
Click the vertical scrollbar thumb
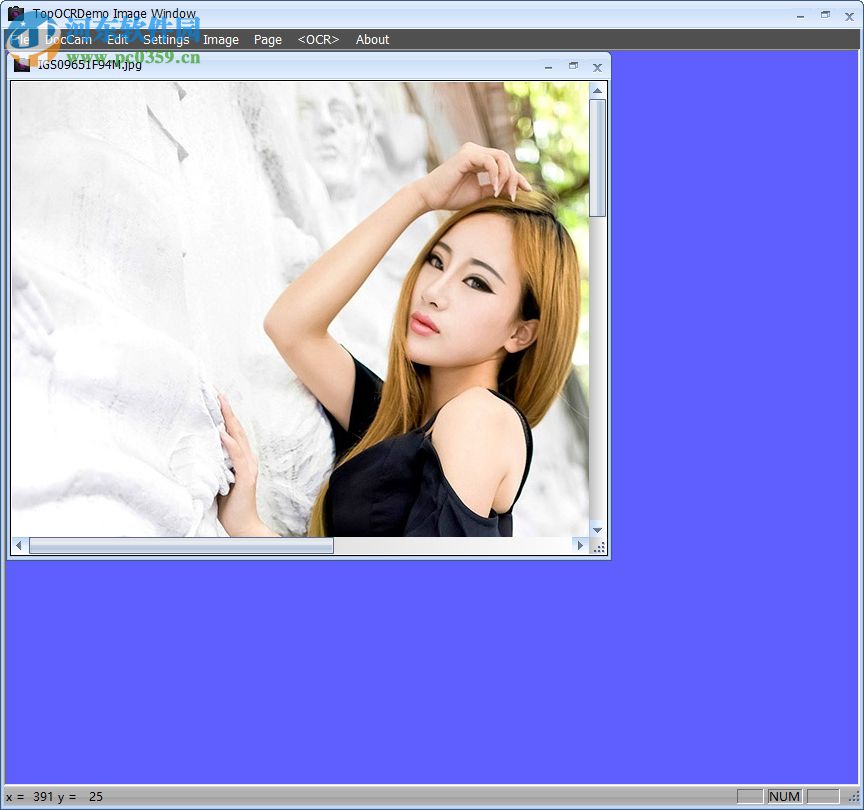[597, 158]
